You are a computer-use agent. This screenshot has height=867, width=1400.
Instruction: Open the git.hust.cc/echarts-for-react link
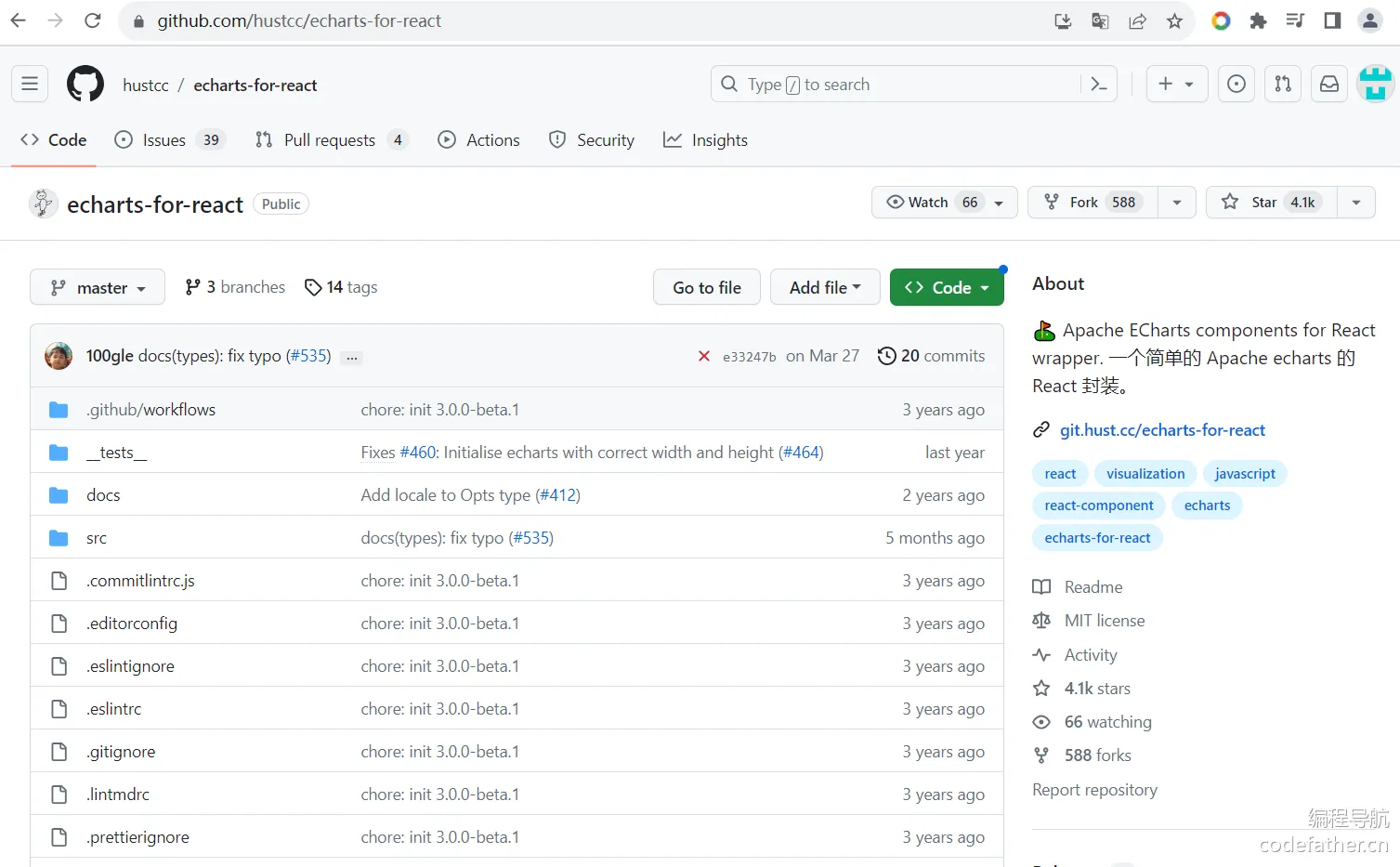click(x=1162, y=430)
